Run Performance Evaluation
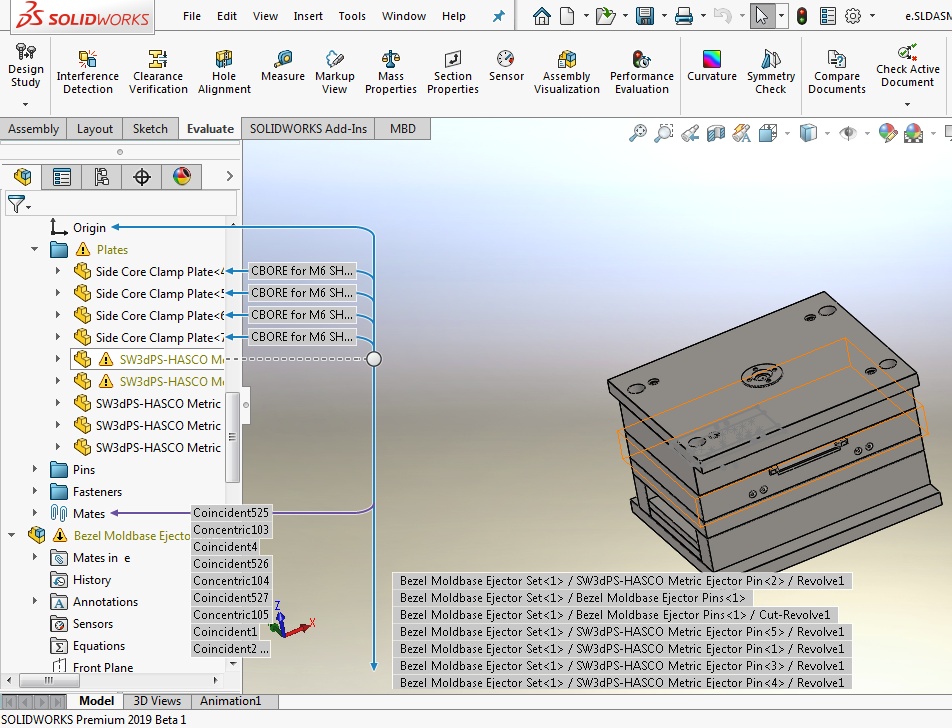952x728 pixels. pos(642,72)
